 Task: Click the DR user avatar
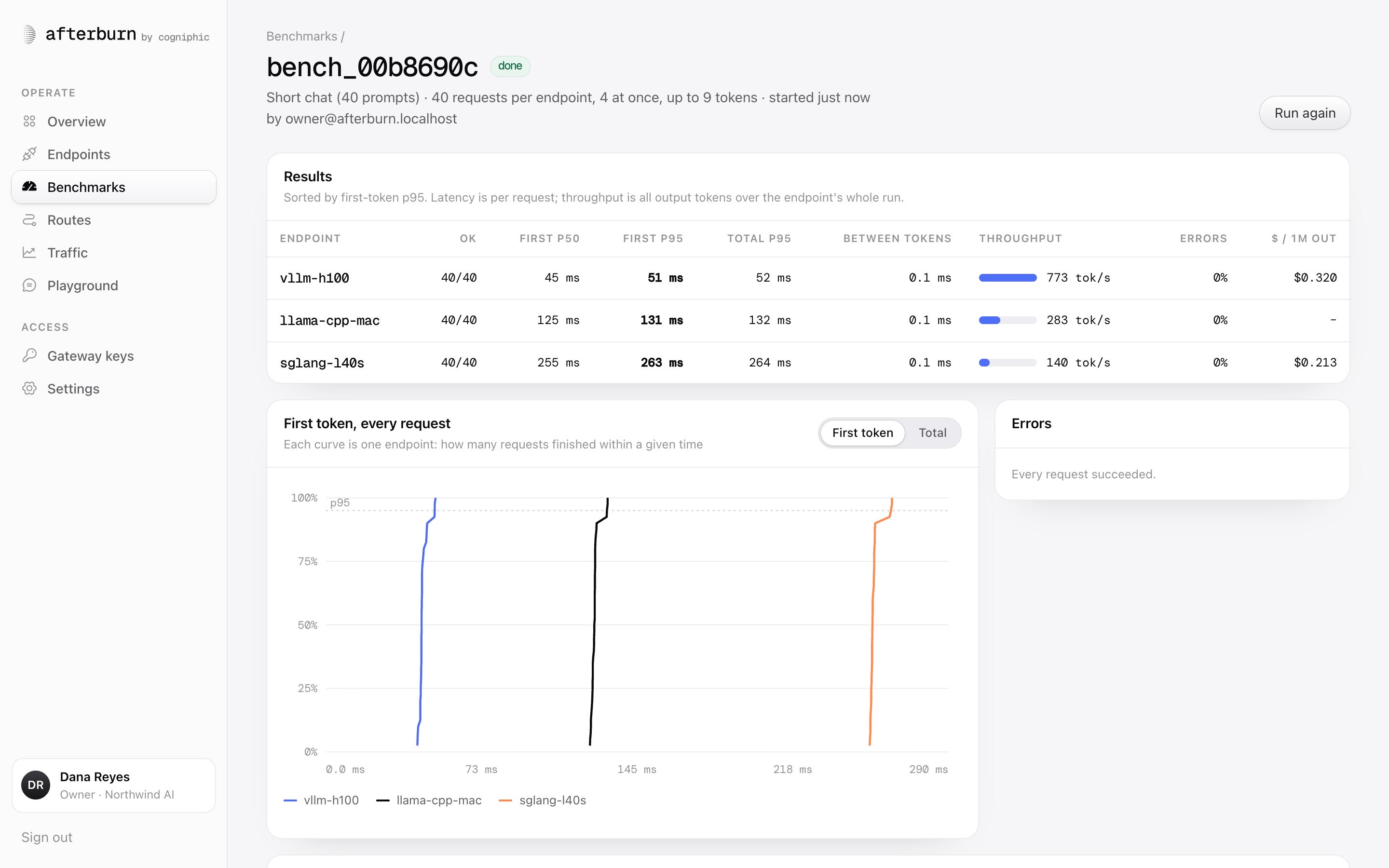click(36, 785)
